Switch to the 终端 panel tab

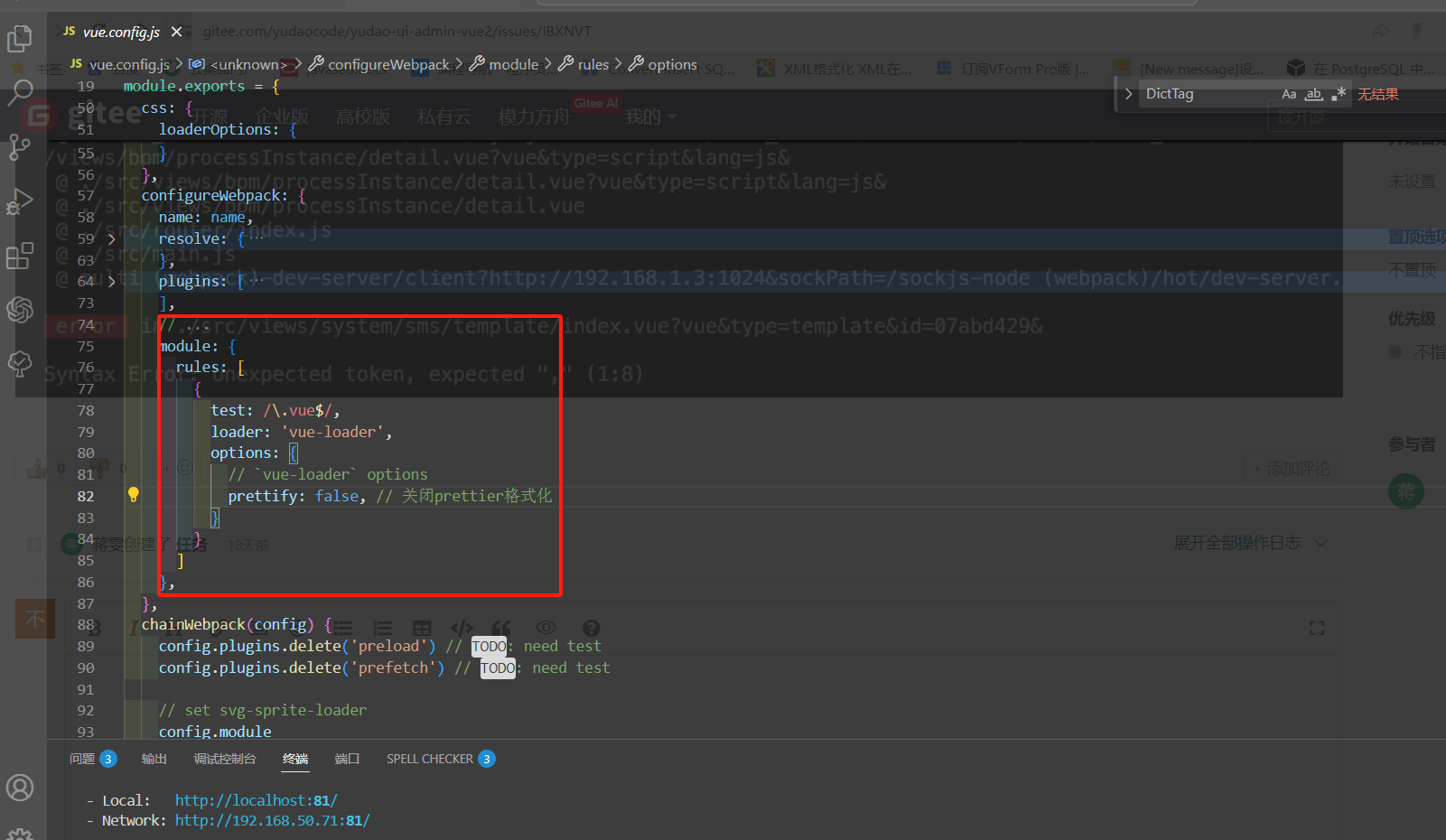pyautogui.click(x=295, y=759)
